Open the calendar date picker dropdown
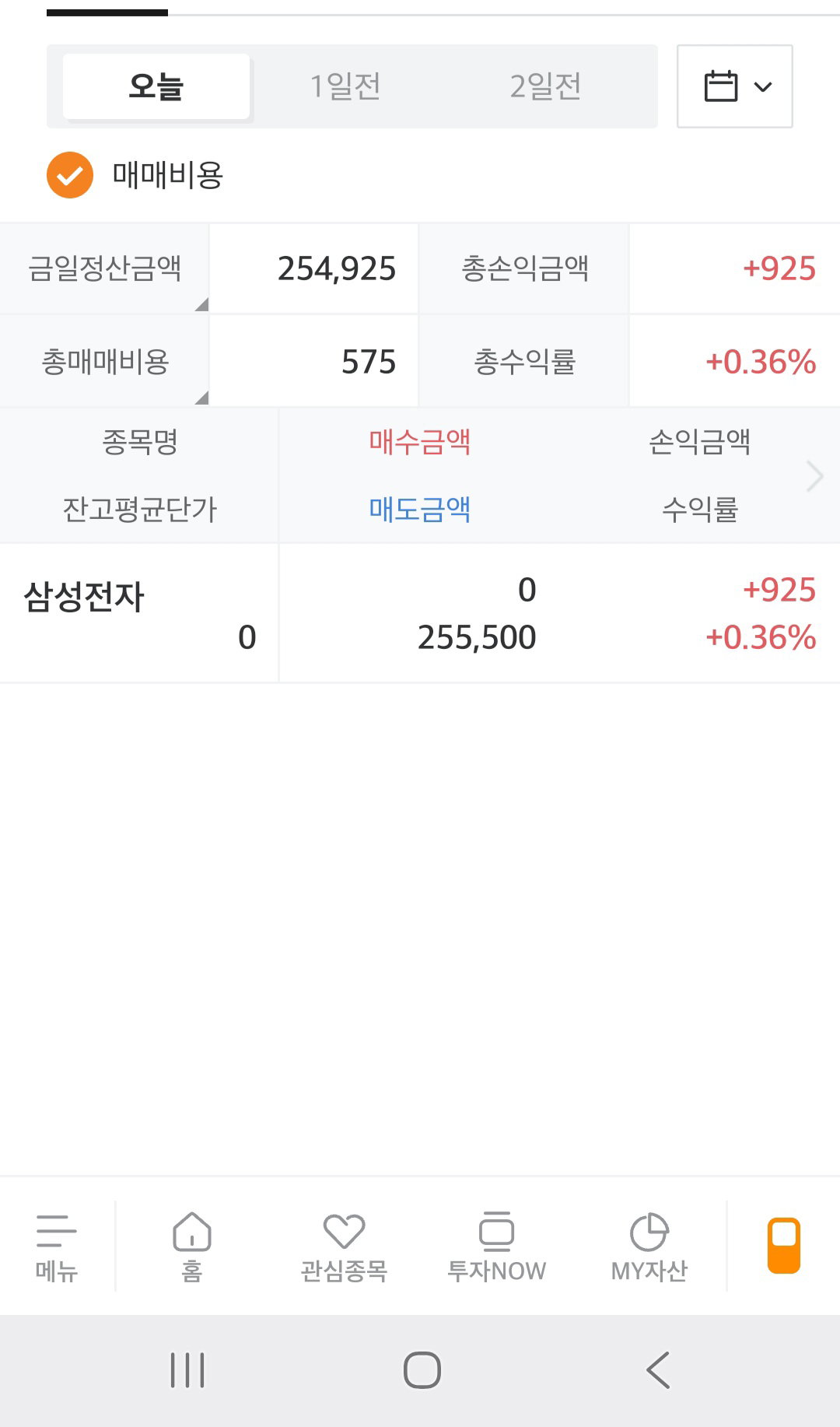The height and width of the screenshot is (1427, 840). [735, 86]
